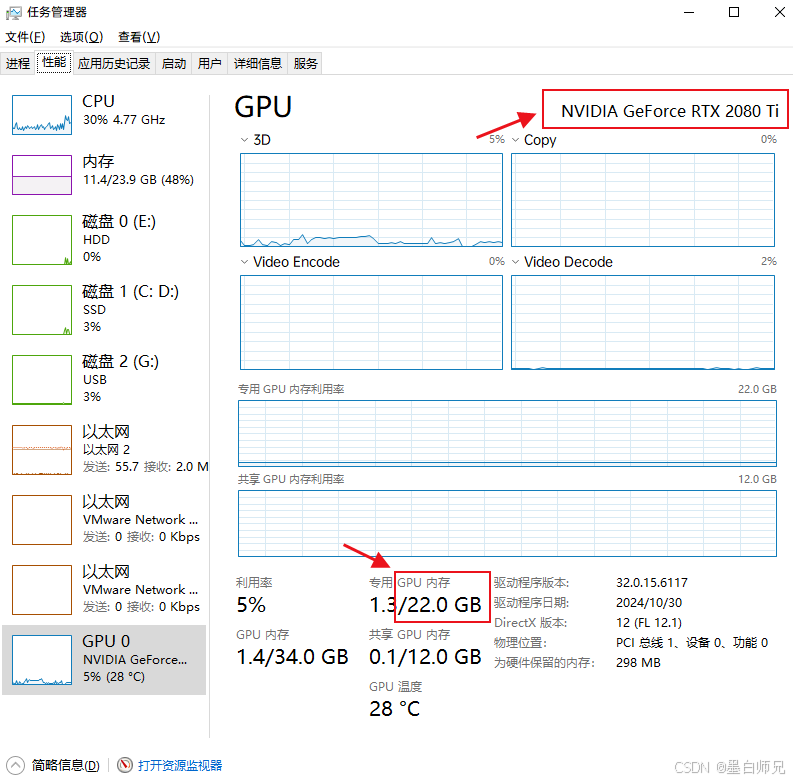This screenshot has height=781, width=793.
Task: Select the CPU usage mini graph
Action: [x=42, y=115]
